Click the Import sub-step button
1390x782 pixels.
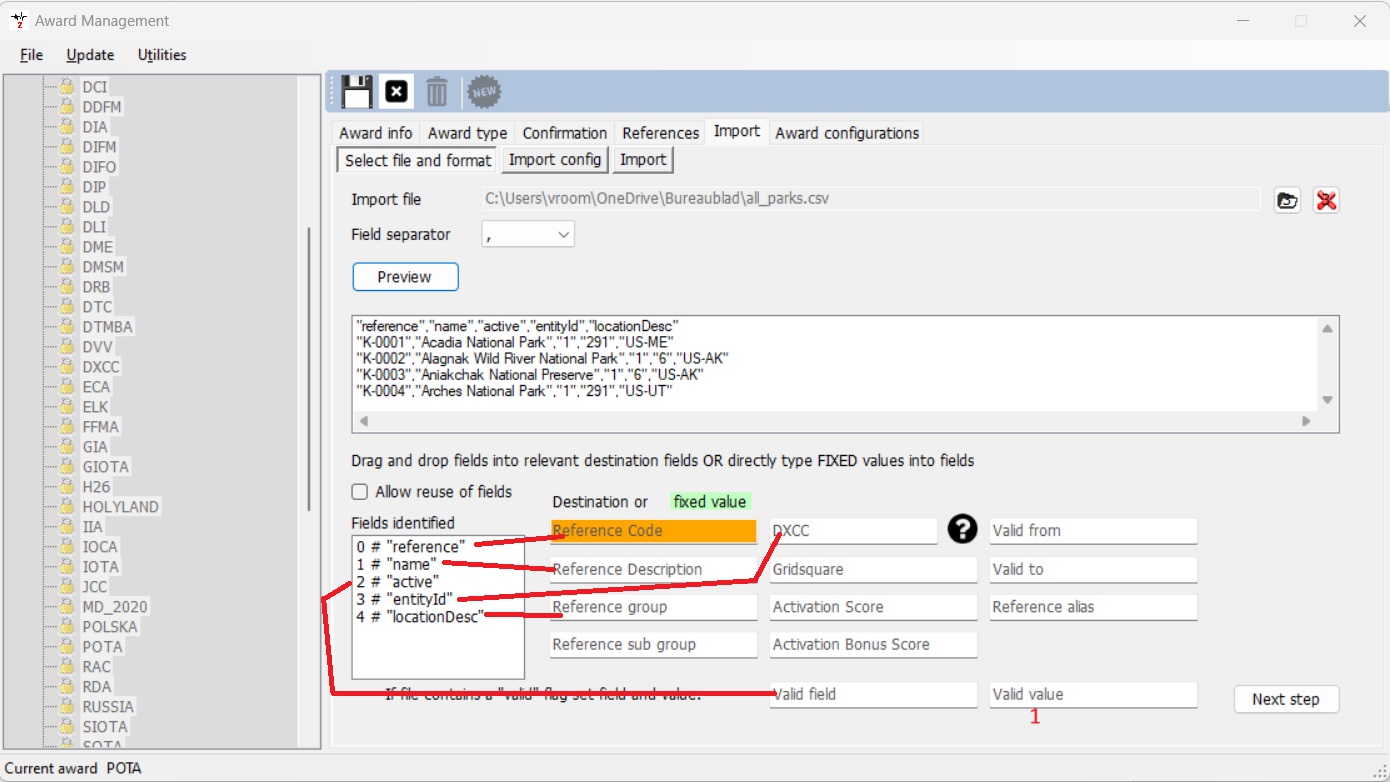(x=643, y=160)
